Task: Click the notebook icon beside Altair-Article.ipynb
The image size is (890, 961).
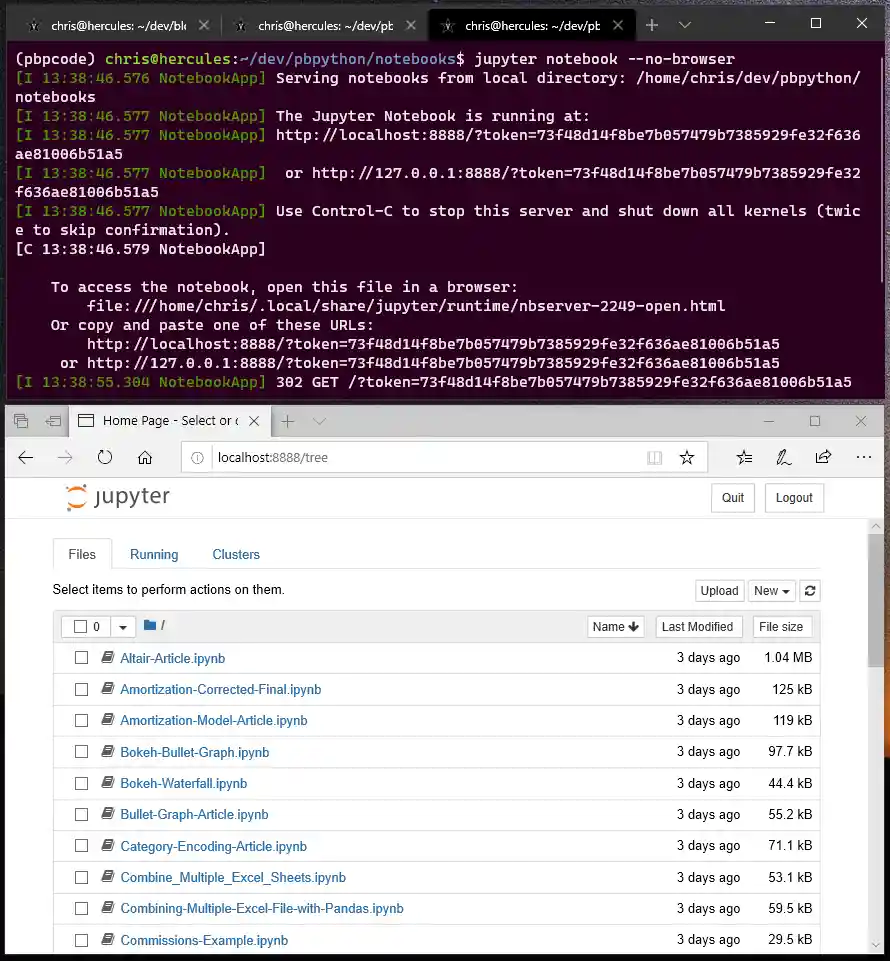Action: pyautogui.click(x=107, y=658)
